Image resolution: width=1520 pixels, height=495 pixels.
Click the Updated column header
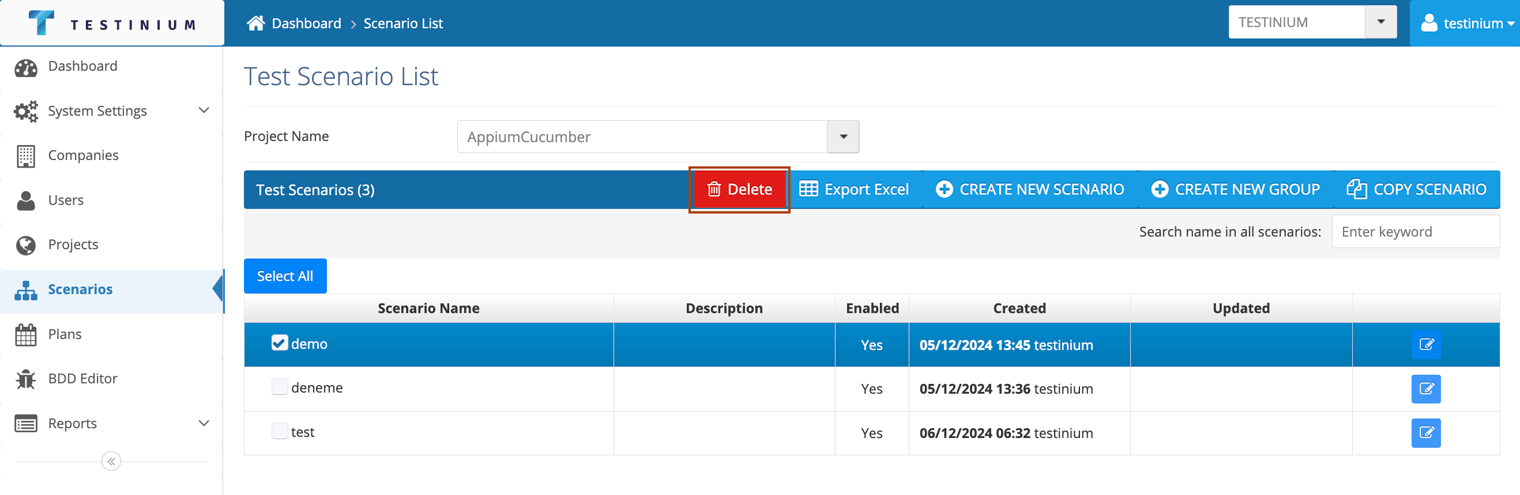pyautogui.click(x=1241, y=308)
